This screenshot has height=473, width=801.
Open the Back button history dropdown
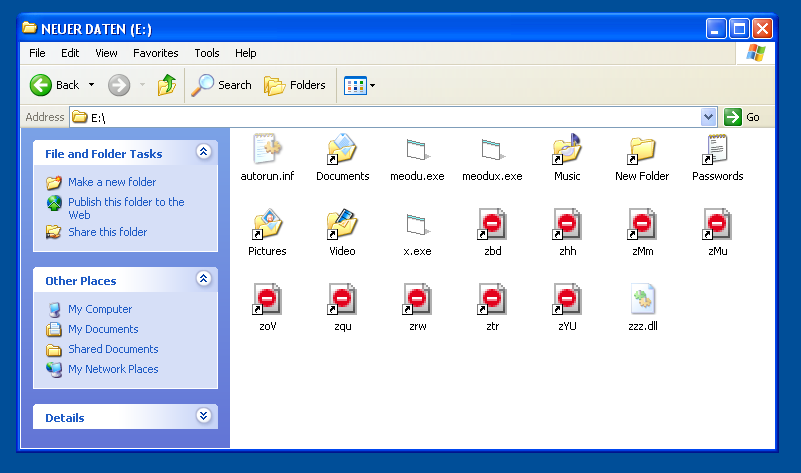point(92,85)
